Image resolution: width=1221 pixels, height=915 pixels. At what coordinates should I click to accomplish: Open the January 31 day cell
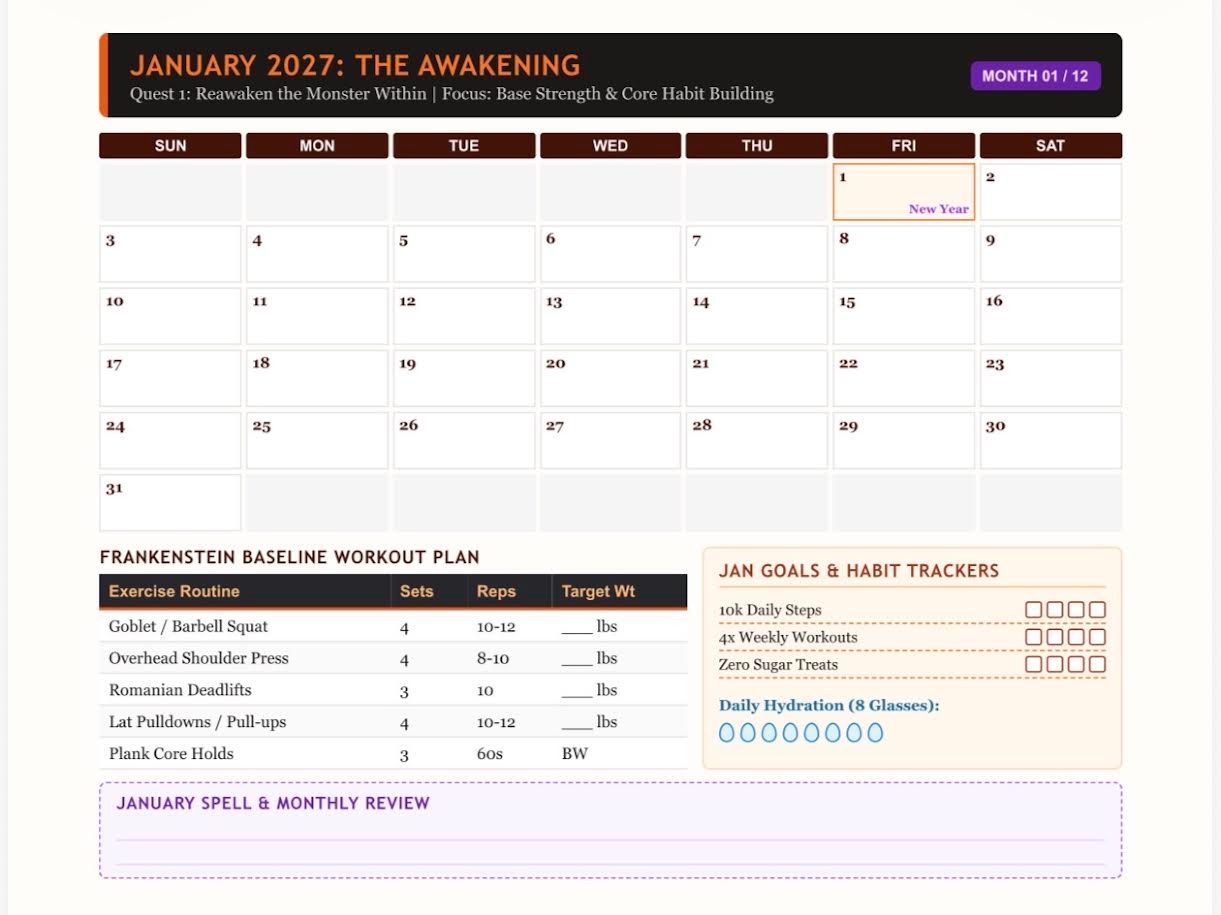[x=170, y=503]
